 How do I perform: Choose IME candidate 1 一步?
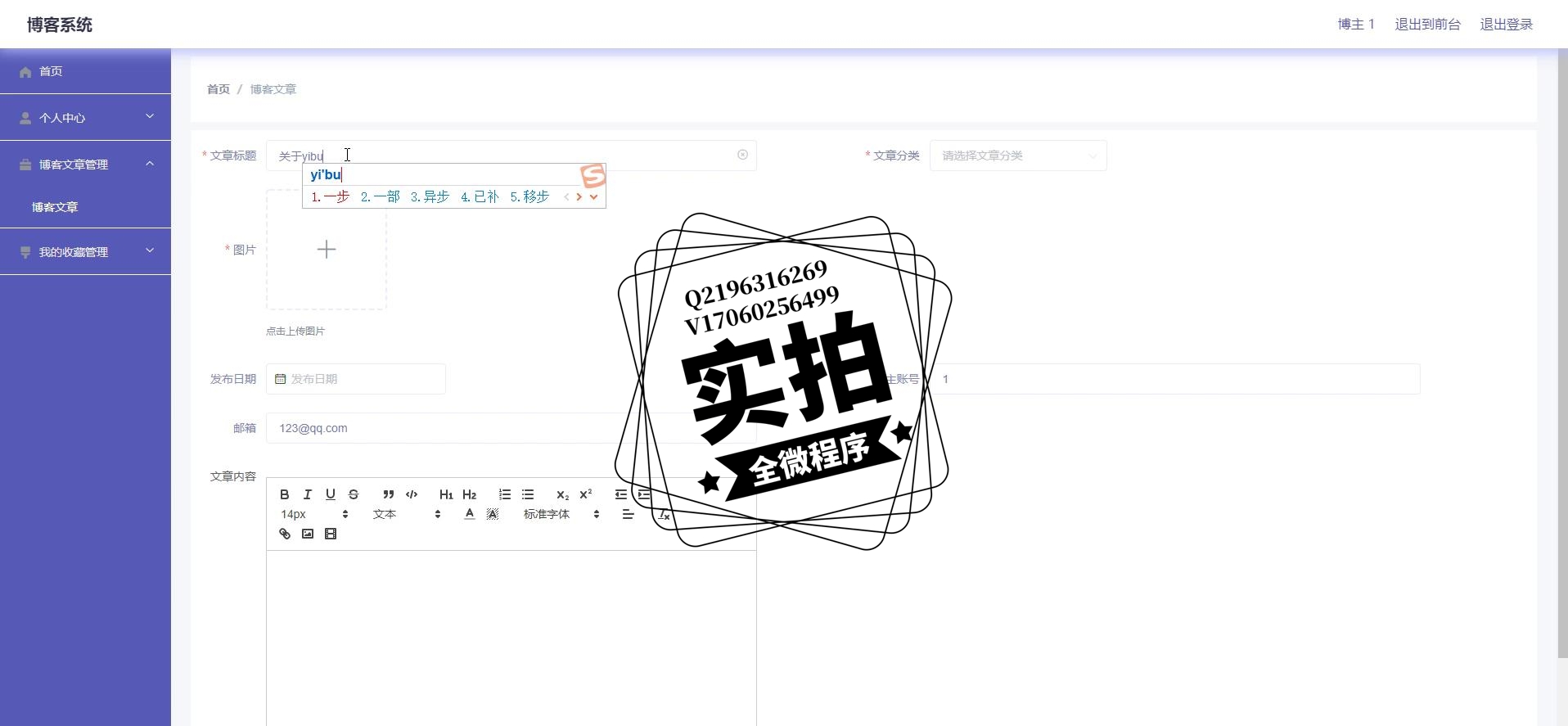click(x=330, y=196)
